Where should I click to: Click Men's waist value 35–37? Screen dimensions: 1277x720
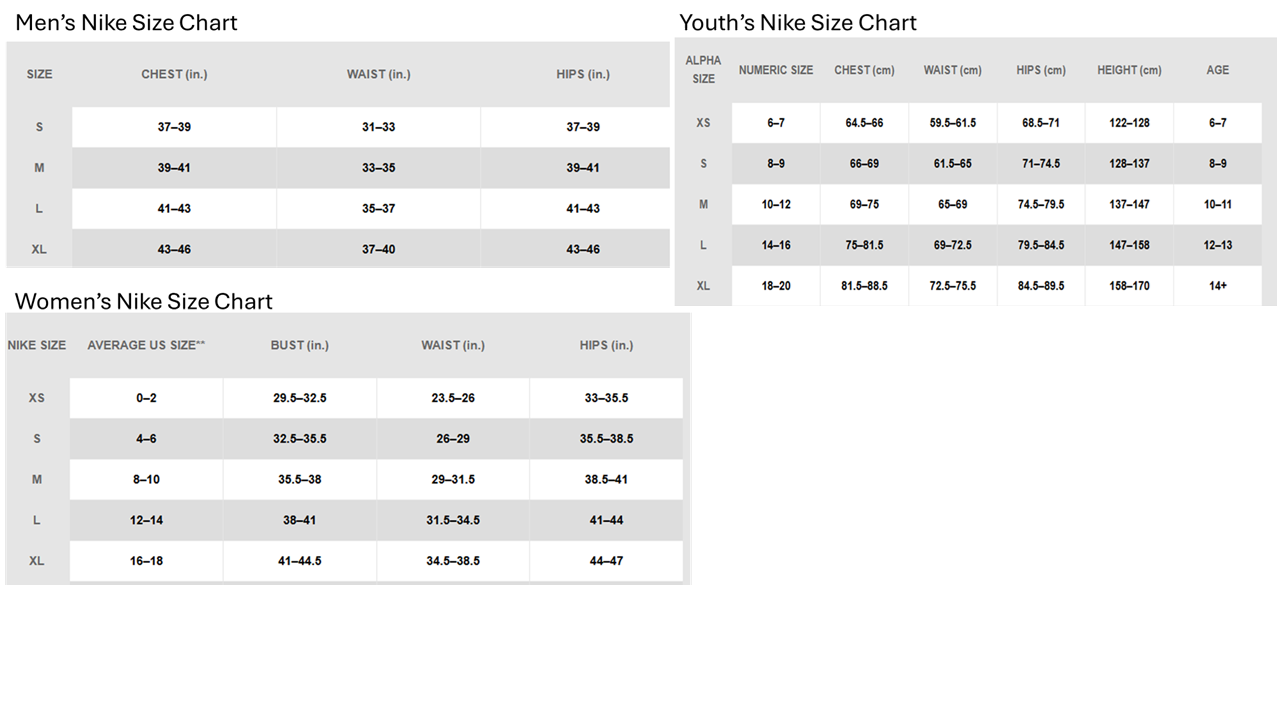(378, 209)
